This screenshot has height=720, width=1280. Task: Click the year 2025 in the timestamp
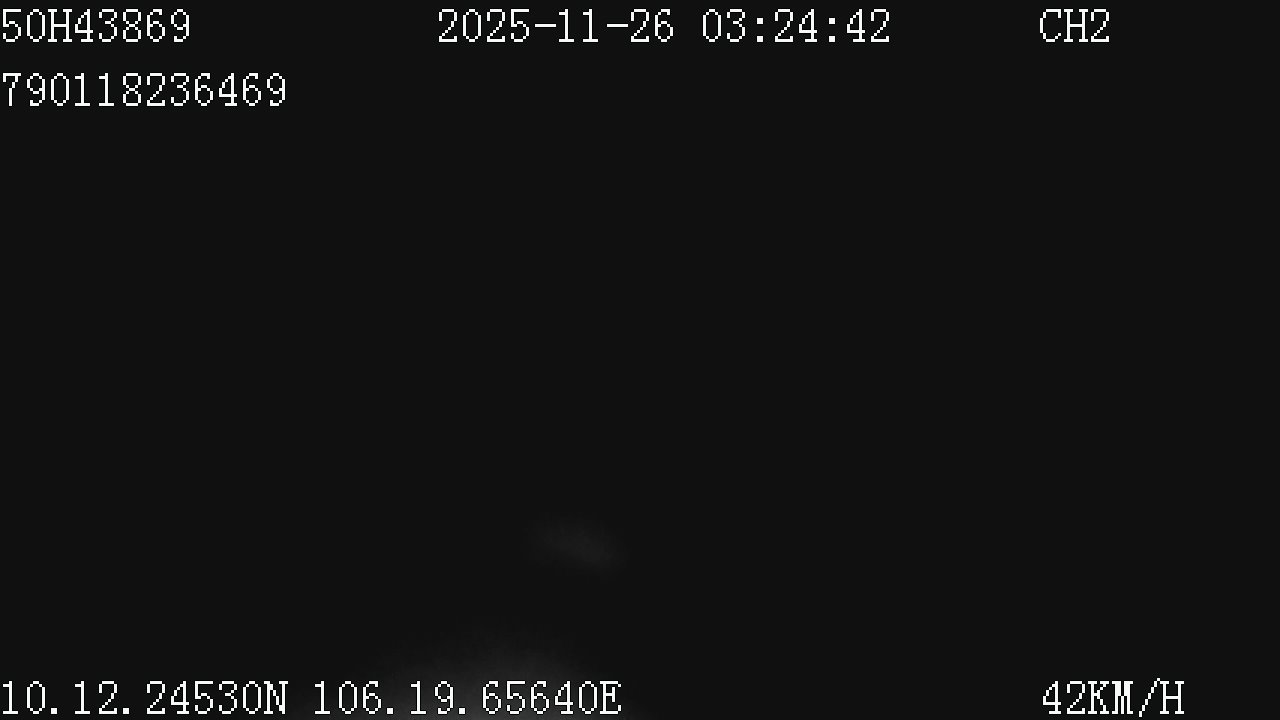coord(483,27)
